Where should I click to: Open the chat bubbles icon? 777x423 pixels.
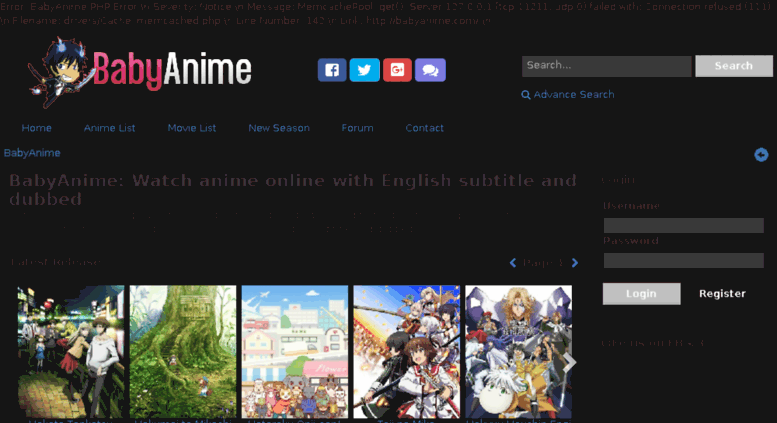(x=430, y=70)
